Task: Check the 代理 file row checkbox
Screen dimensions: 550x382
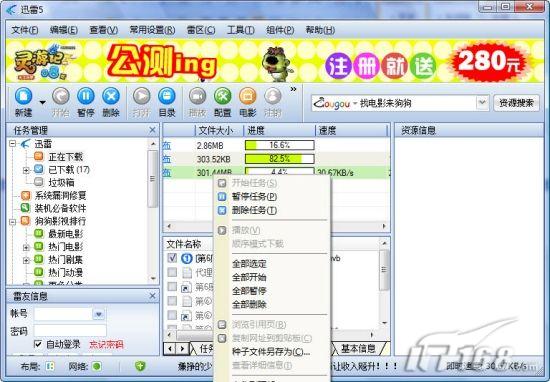Action: (x=172, y=272)
